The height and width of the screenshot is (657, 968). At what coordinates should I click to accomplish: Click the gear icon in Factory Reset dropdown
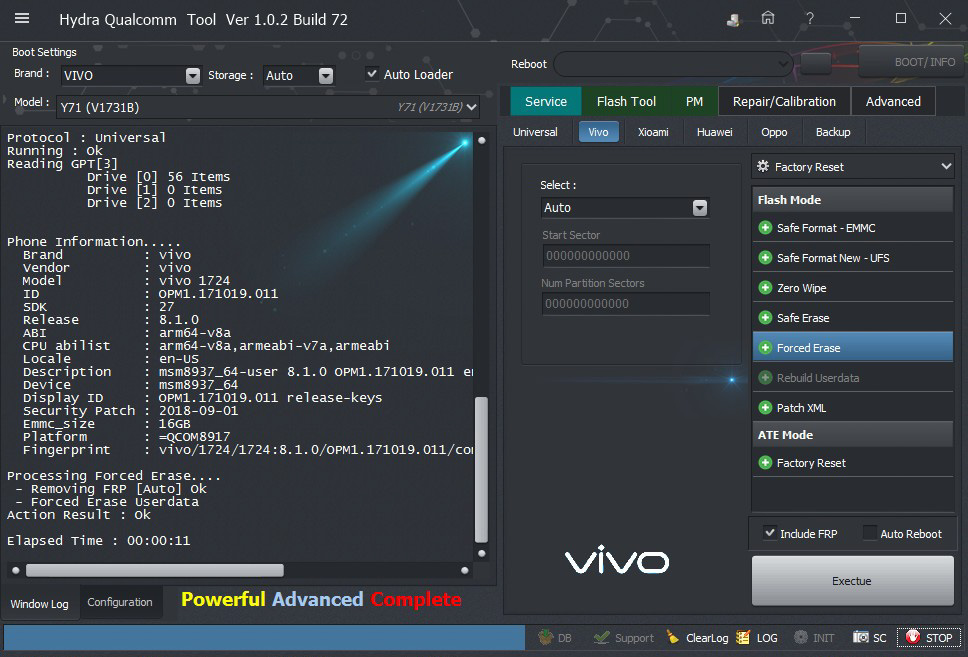pyautogui.click(x=763, y=166)
